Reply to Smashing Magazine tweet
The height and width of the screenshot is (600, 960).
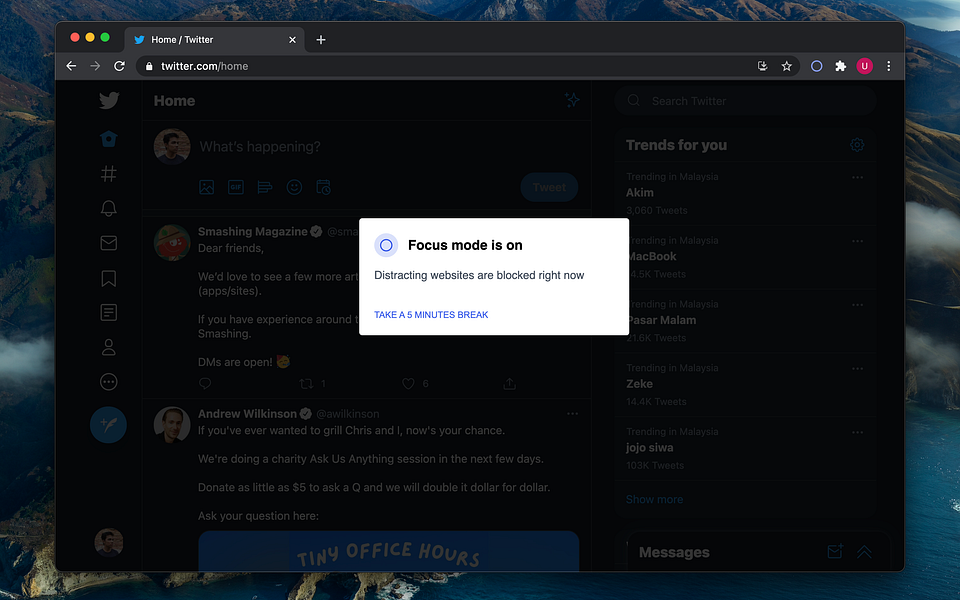point(205,384)
